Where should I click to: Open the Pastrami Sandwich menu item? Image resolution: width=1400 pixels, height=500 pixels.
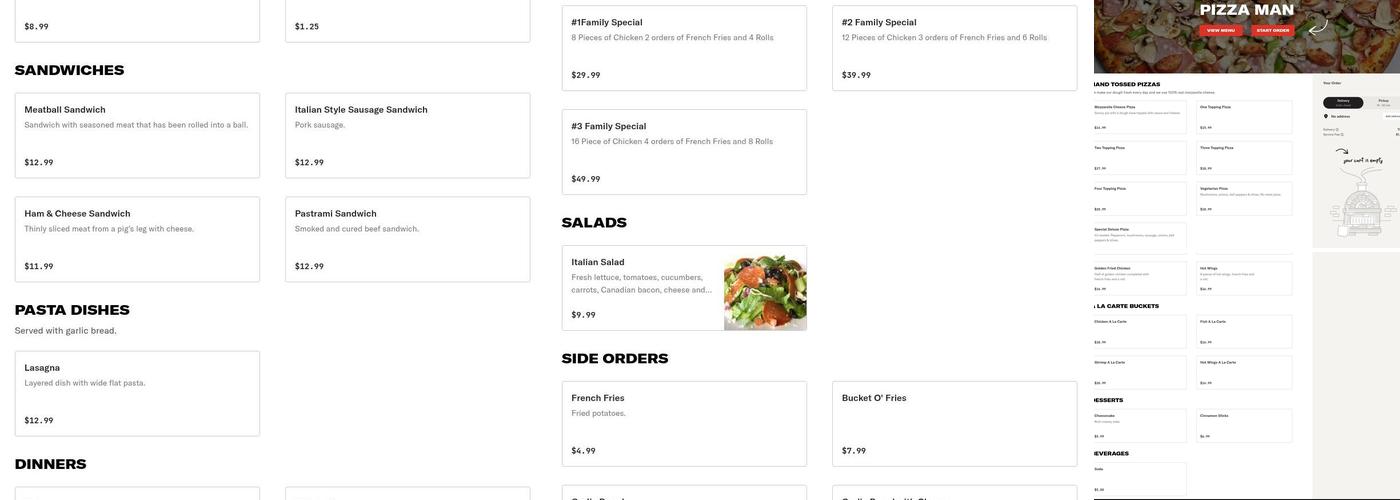(407, 239)
